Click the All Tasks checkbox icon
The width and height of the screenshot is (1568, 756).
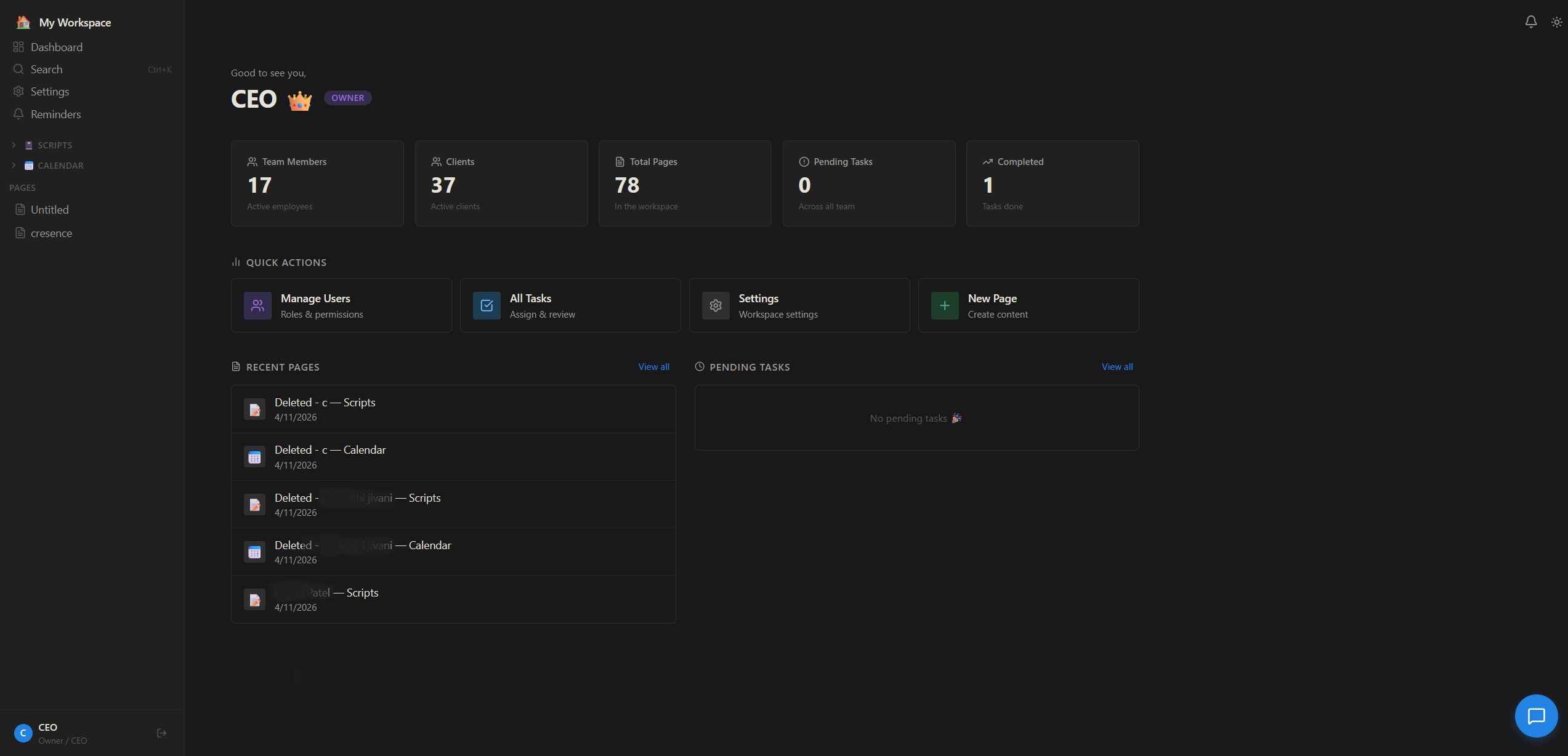pyautogui.click(x=487, y=305)
